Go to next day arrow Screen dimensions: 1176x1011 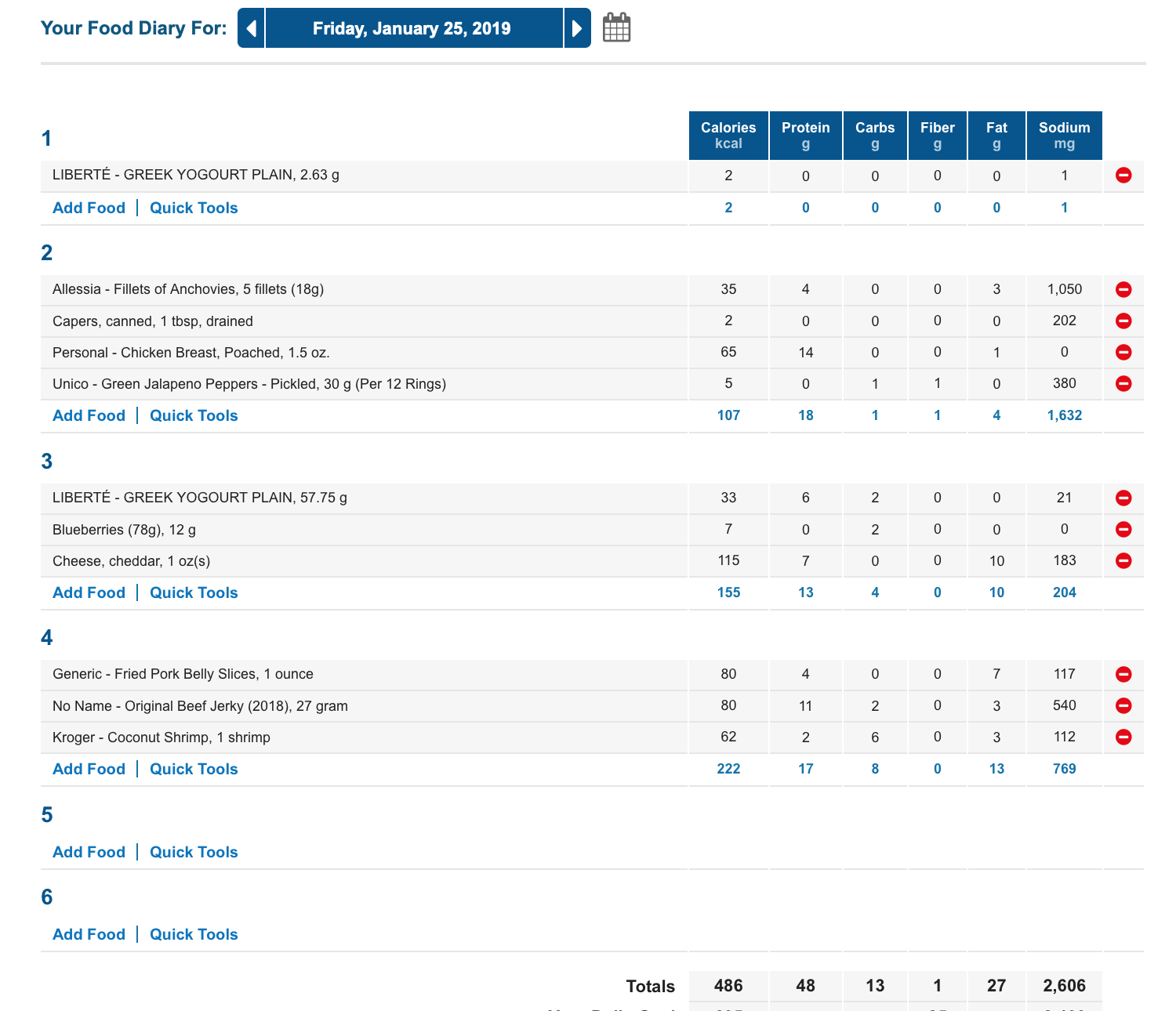click(577, 28)
